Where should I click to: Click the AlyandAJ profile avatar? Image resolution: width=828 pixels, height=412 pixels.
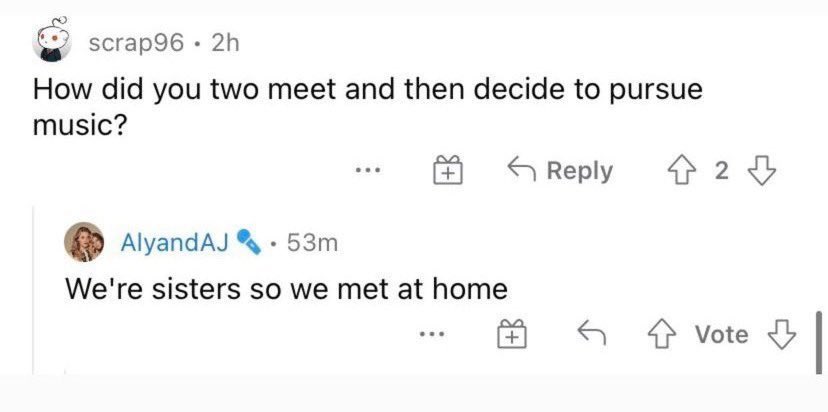86,241
